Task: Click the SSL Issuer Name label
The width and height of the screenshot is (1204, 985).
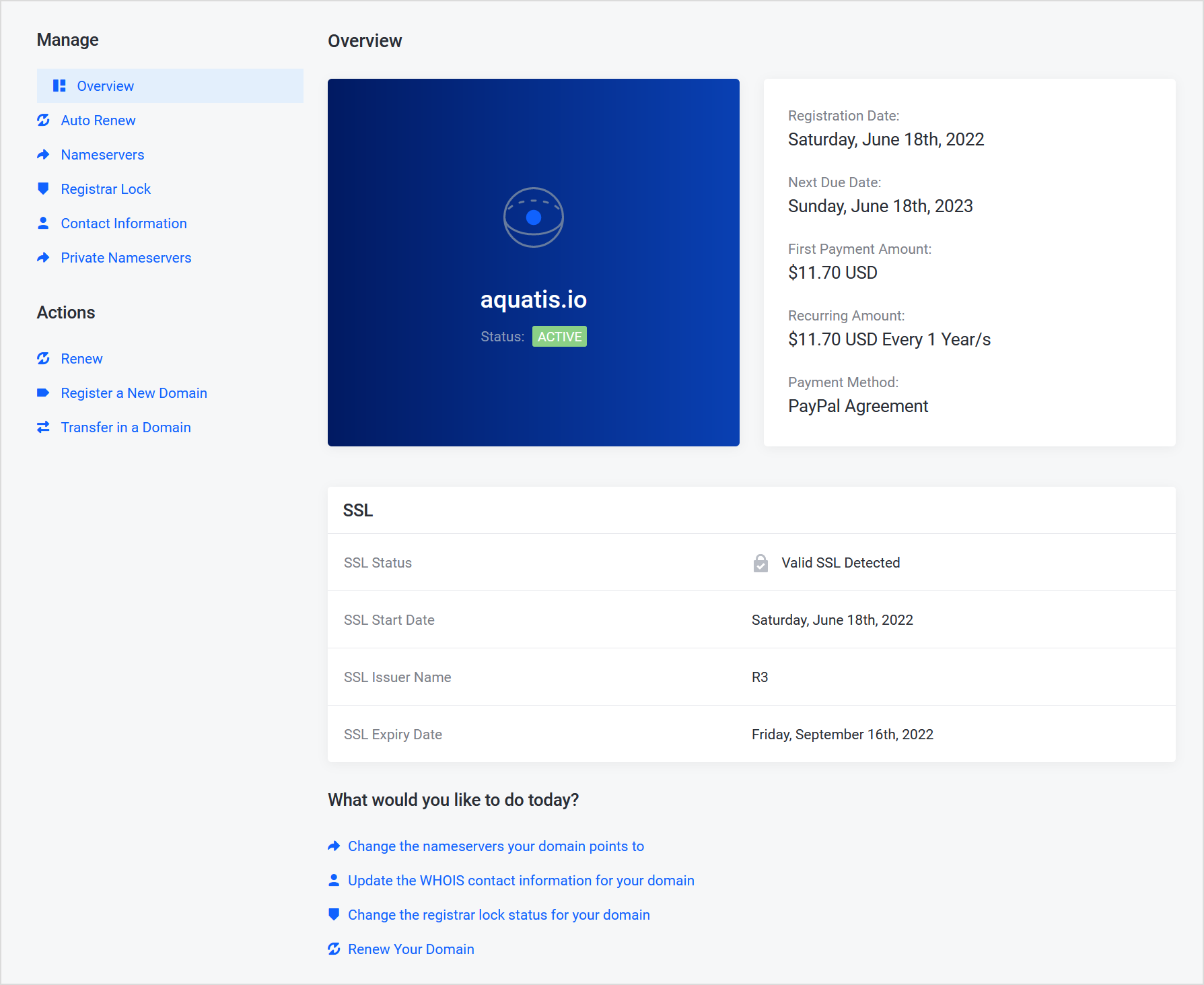Action: (397, 677)
